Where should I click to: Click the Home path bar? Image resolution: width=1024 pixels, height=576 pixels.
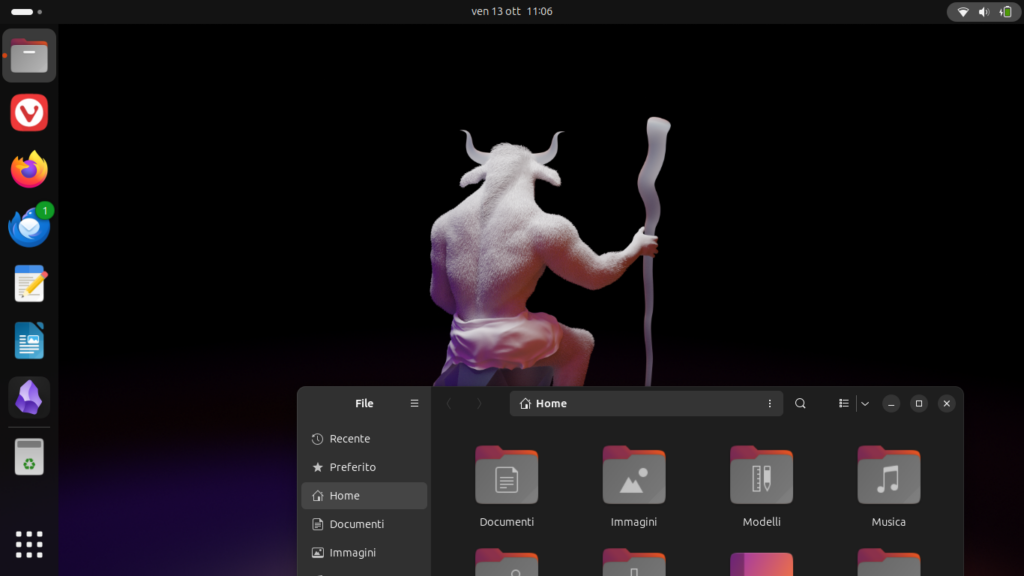pos(646,404)
